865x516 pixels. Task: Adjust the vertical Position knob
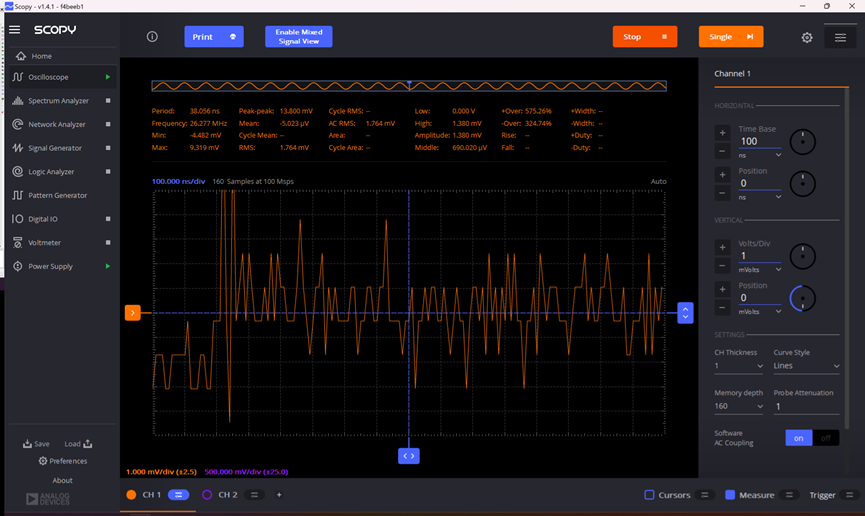803,299
